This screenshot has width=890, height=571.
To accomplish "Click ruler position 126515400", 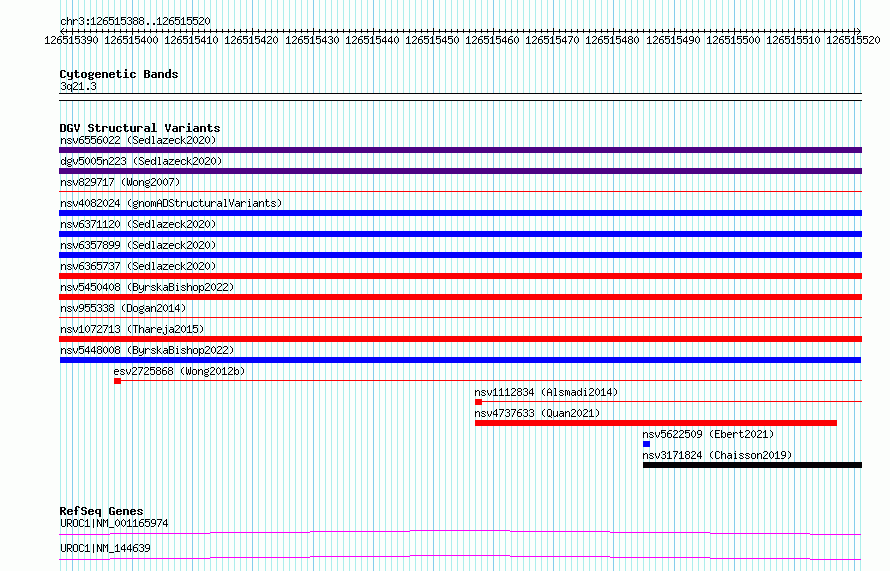I will pos(132,40).
